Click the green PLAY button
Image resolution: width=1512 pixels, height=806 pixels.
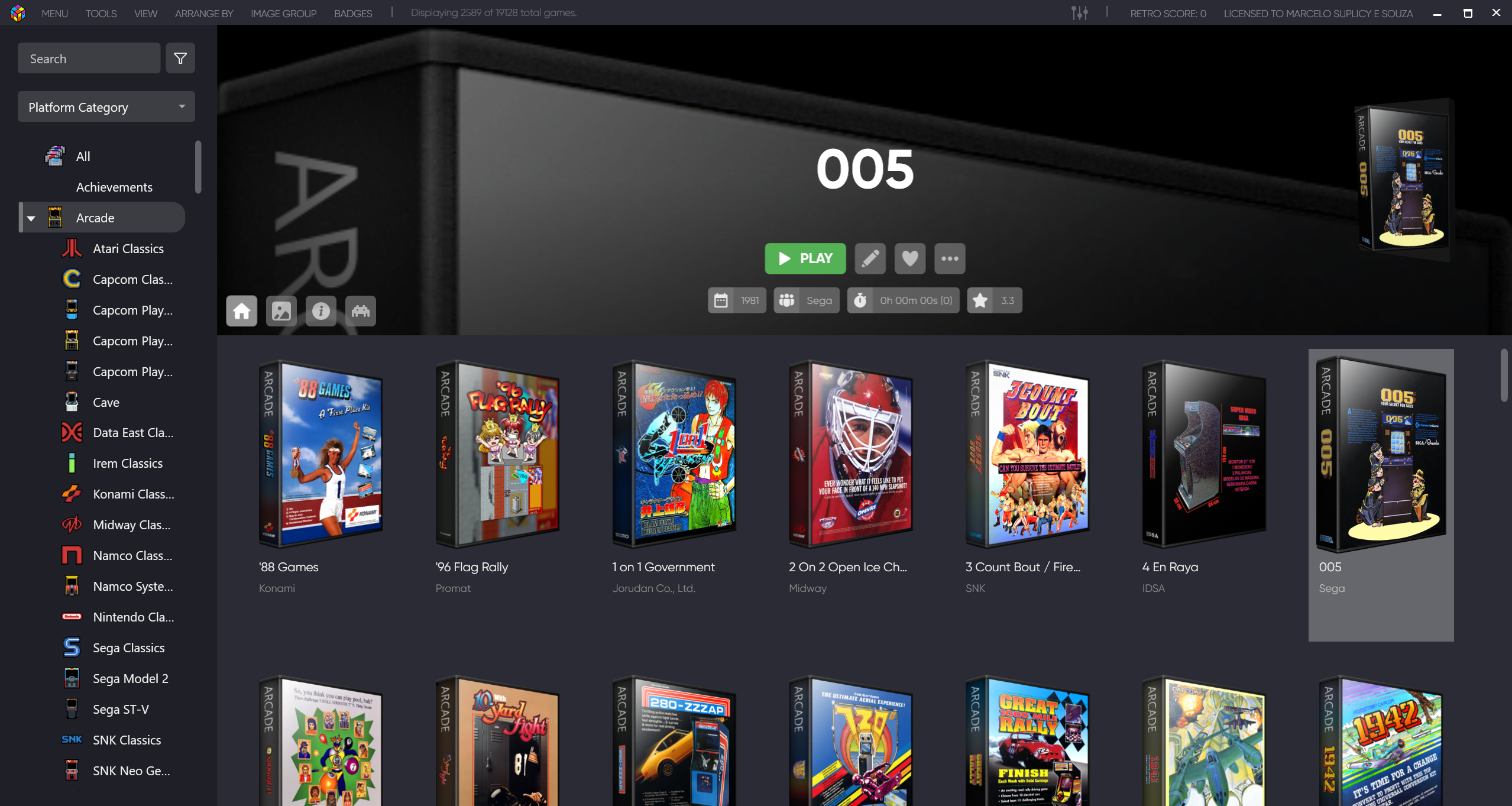[x=805, y=258]
